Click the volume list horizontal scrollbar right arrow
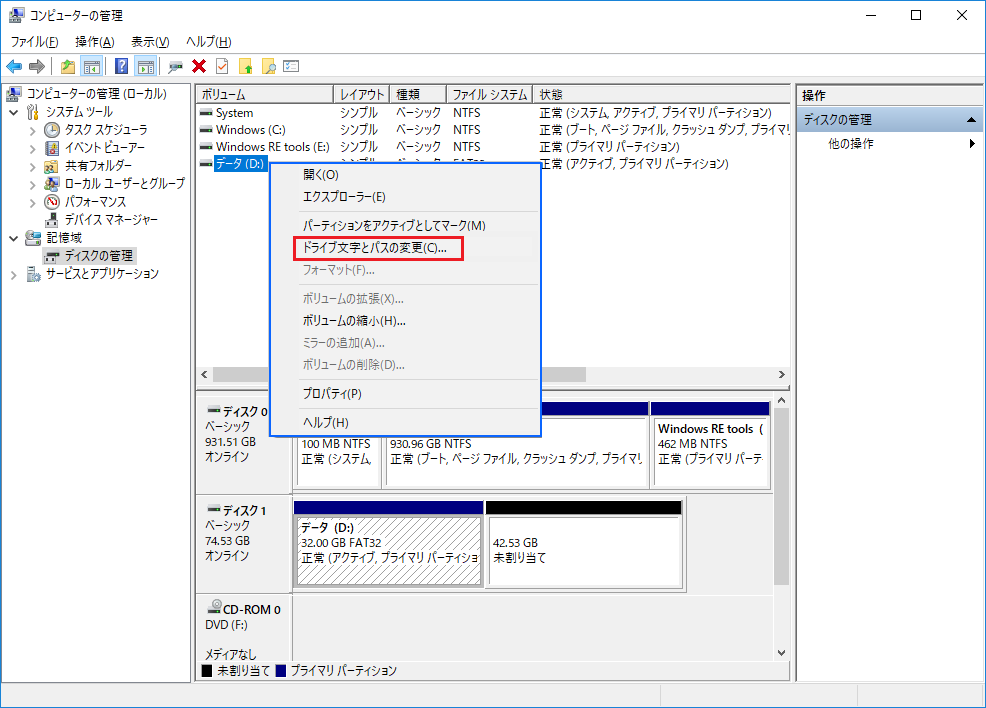Image resolution: width=986 pixels, height=708 pixels. tap(781, 373)
